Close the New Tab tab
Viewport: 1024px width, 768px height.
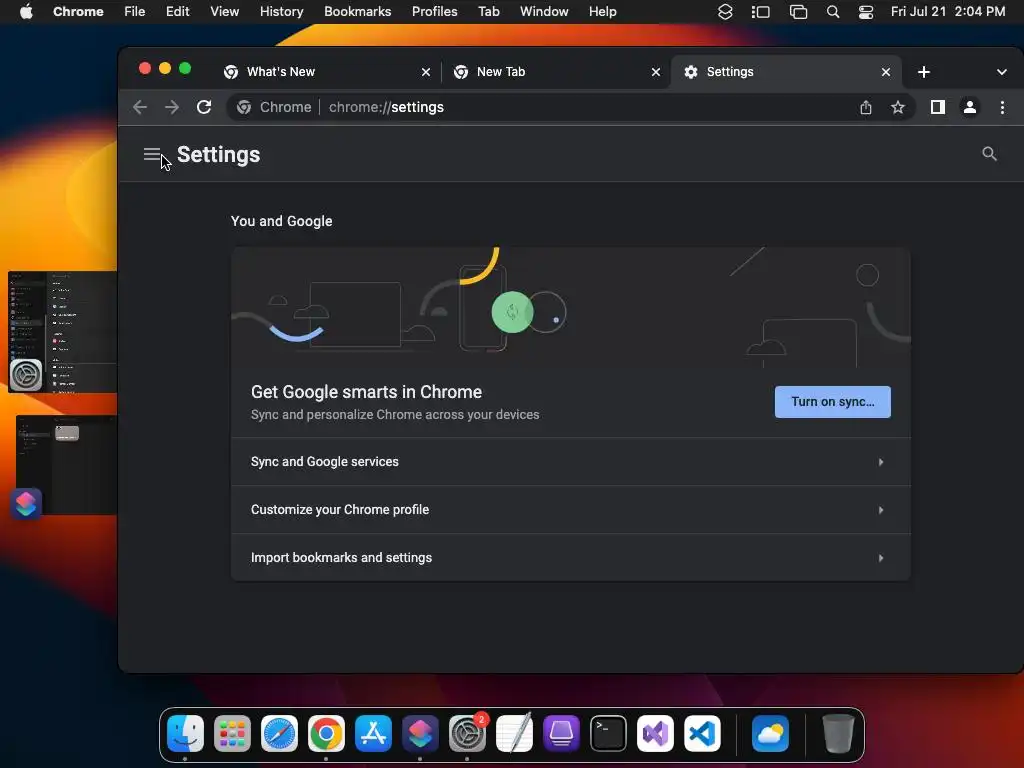(x=656, y=72)
